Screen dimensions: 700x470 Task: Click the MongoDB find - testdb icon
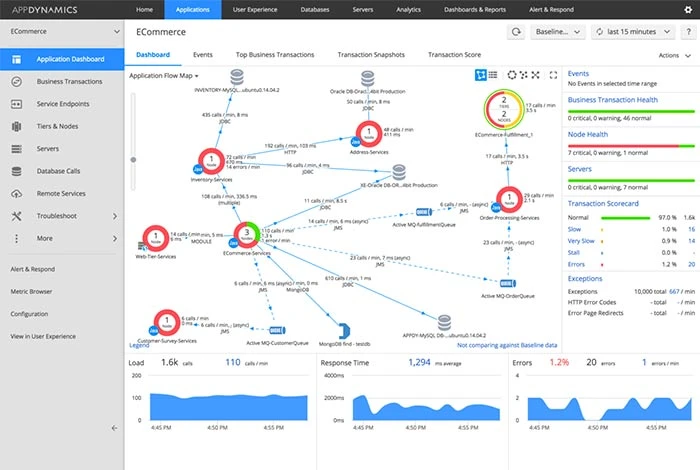(344, 331)
